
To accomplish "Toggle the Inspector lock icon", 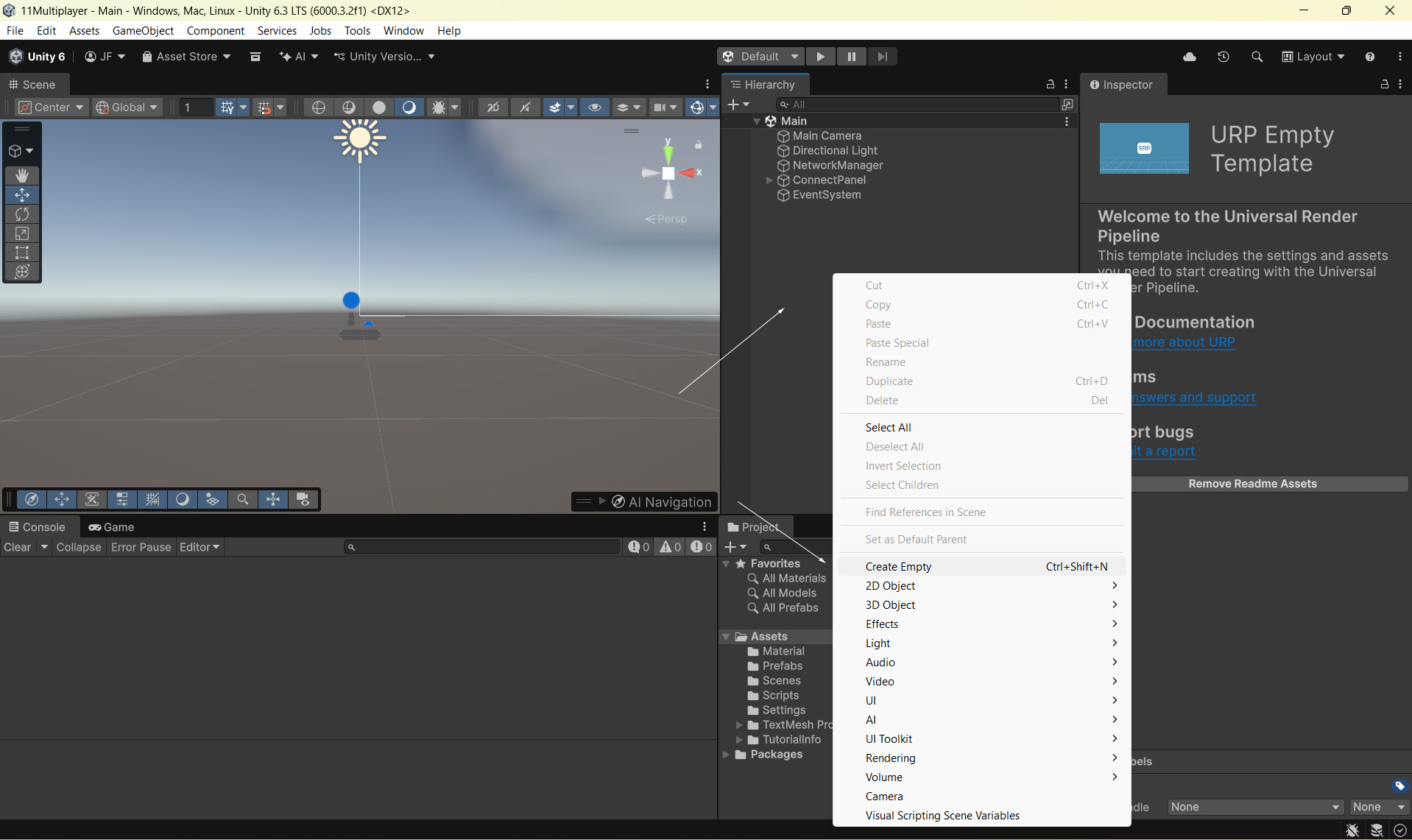I will pos(1384,85).
